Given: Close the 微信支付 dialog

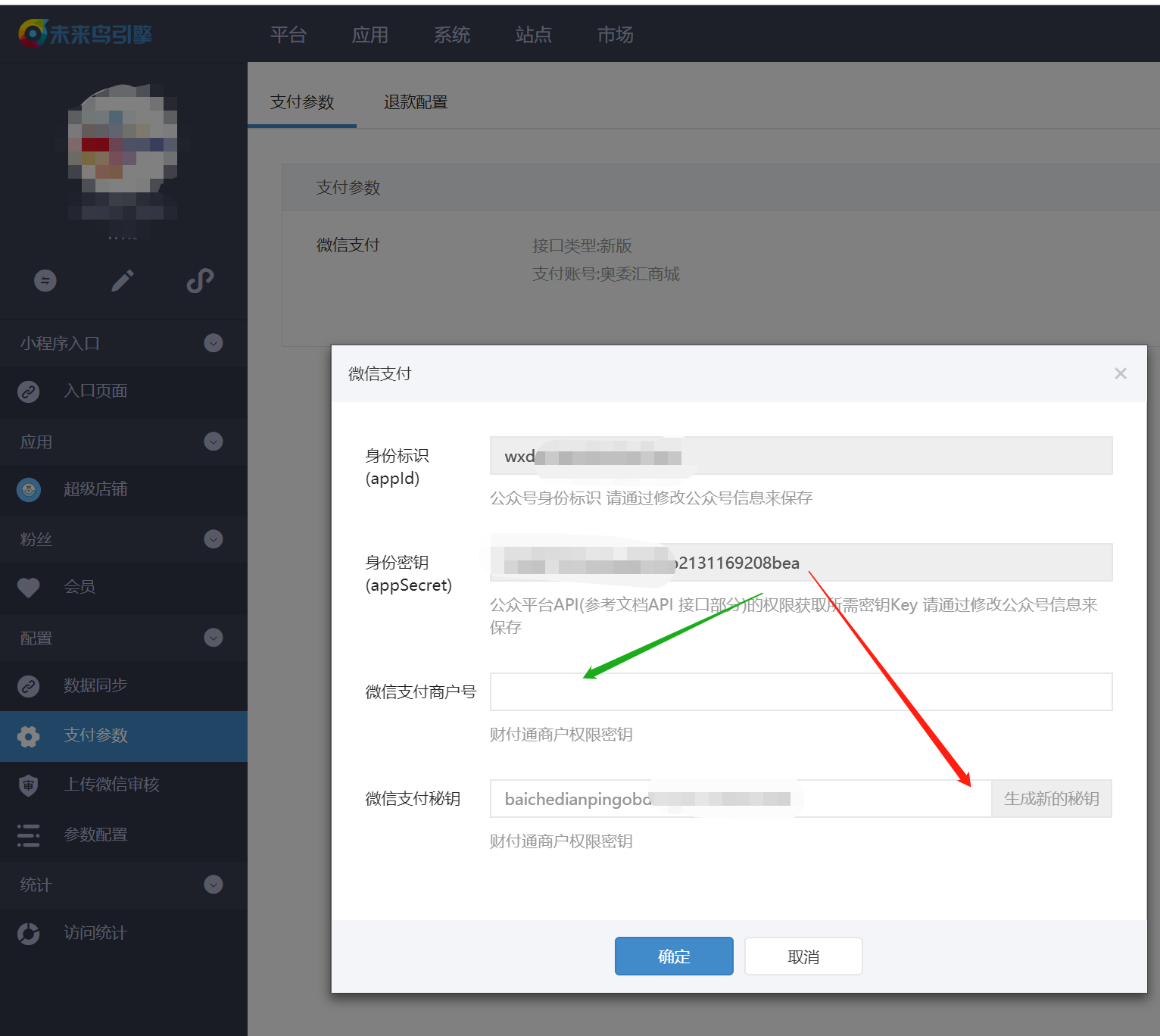Looking at the screenshot, I should 1121,373.
